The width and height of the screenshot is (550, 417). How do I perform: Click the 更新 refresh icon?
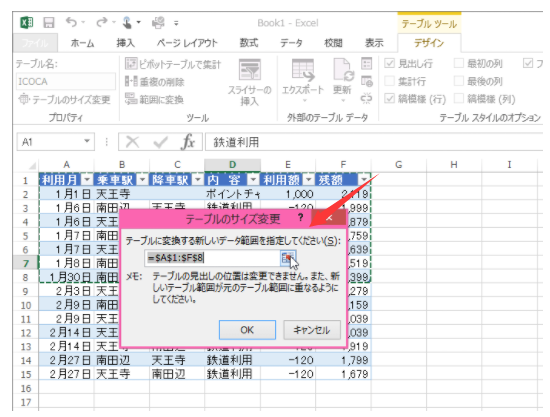point(342,81)
